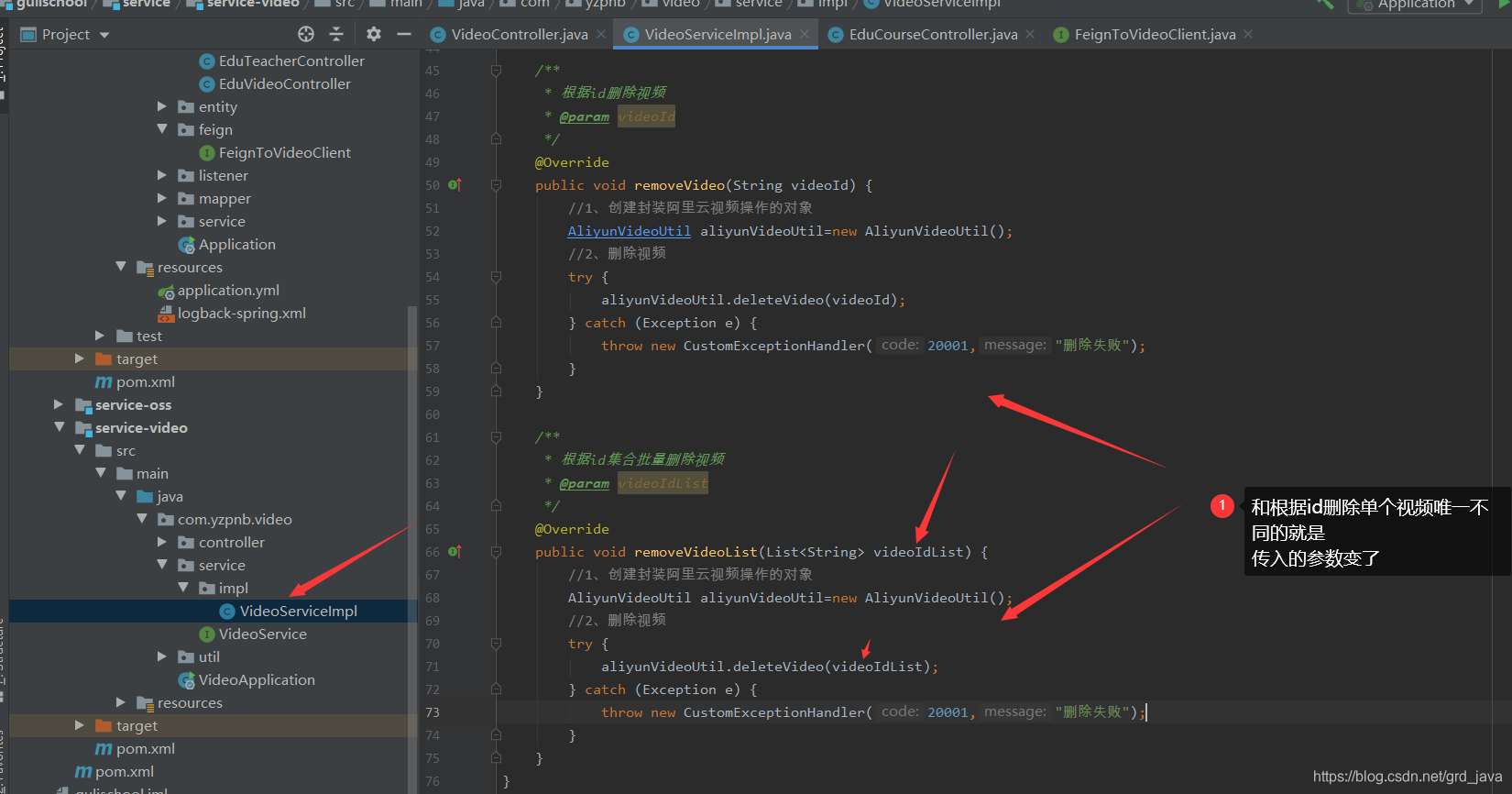Screen dimensions: 1512x794
Task: Click the Project panel vertical scrollbar
Action: pyautogui.click(x=412, y=550)
